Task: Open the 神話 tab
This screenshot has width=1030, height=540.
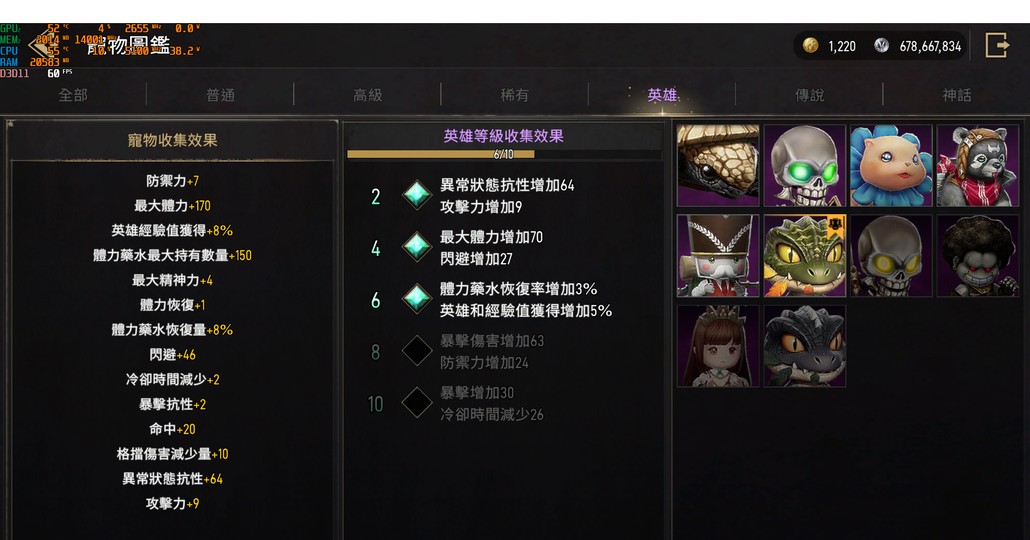Action: coord(956,95)
